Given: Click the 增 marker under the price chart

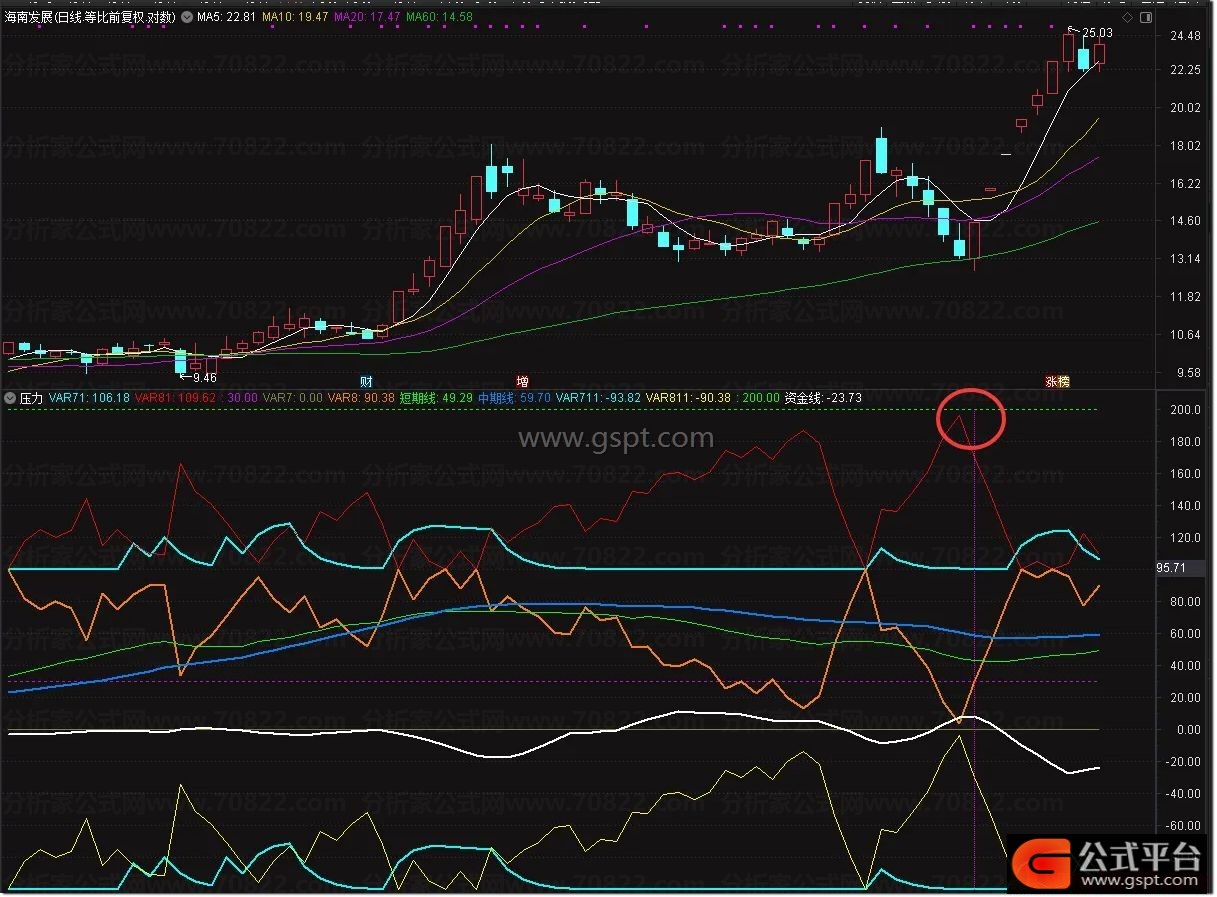Looking at the screenshot, I should 522,381.
